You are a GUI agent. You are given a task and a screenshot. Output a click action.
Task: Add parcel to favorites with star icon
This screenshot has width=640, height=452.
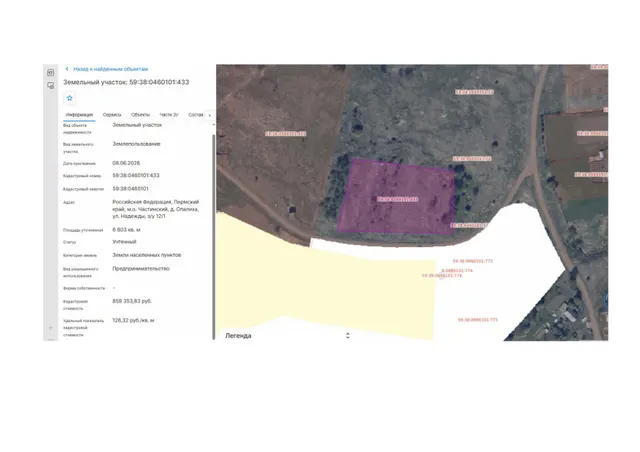(x=69, y=98)
